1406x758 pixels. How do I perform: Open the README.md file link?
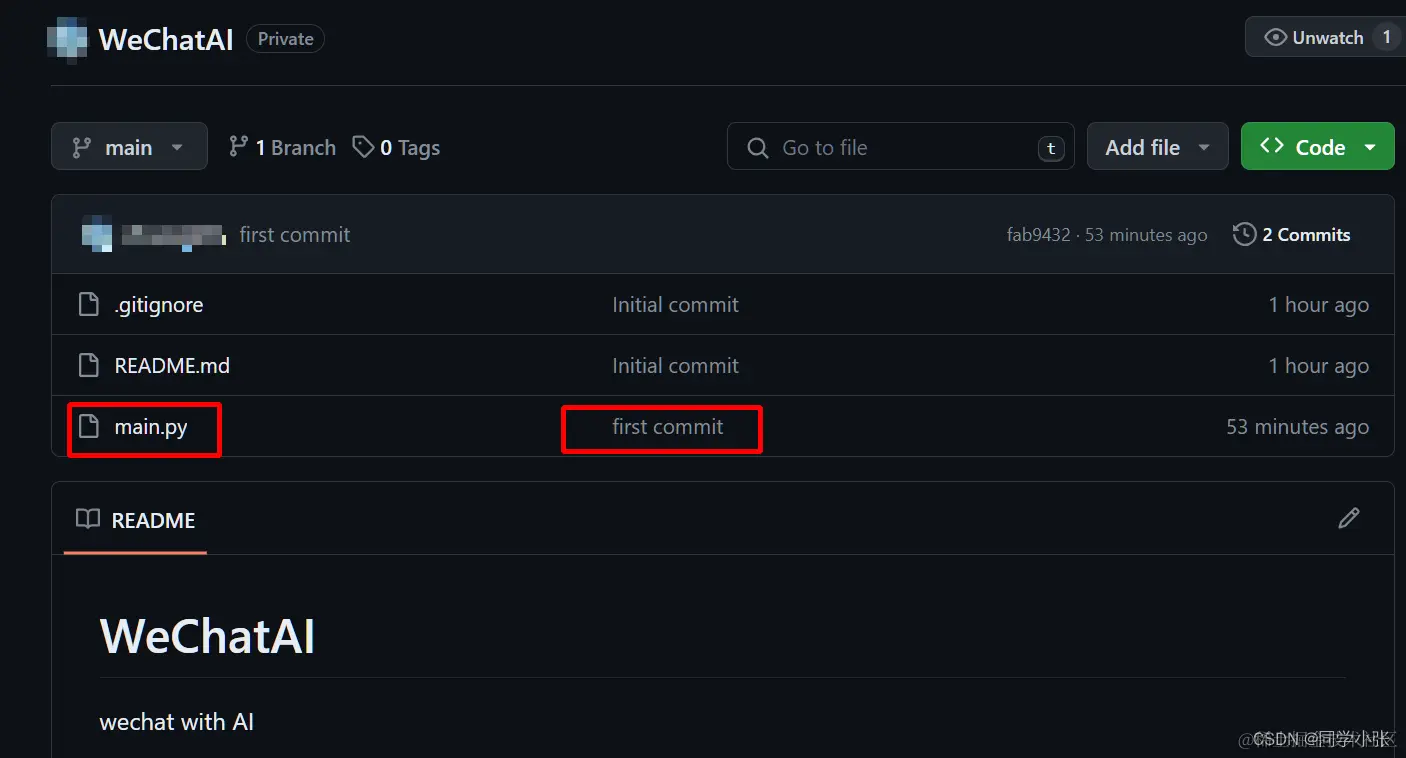click(x=172, y=366)
